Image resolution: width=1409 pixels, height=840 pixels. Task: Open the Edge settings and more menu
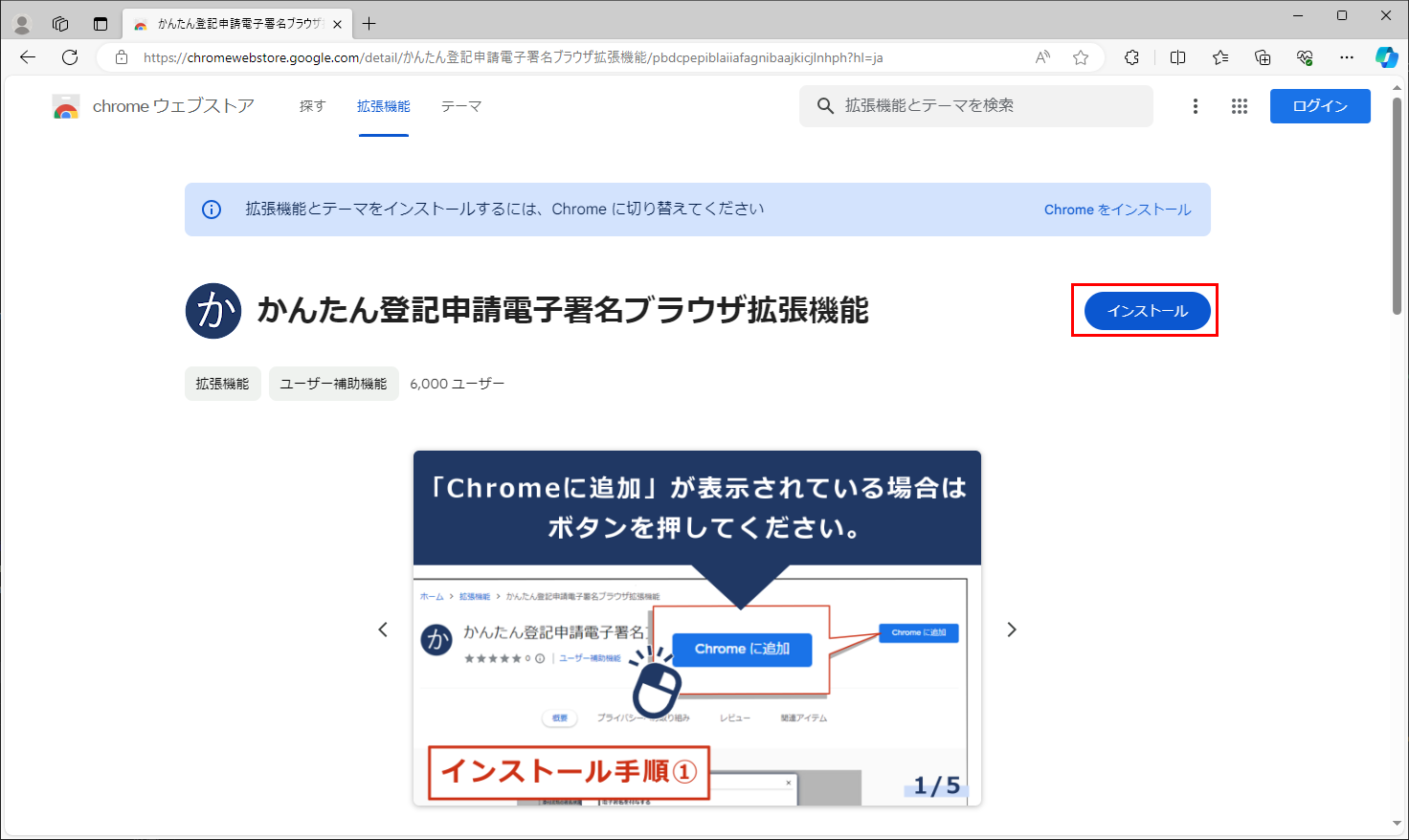click(1347, 57)
